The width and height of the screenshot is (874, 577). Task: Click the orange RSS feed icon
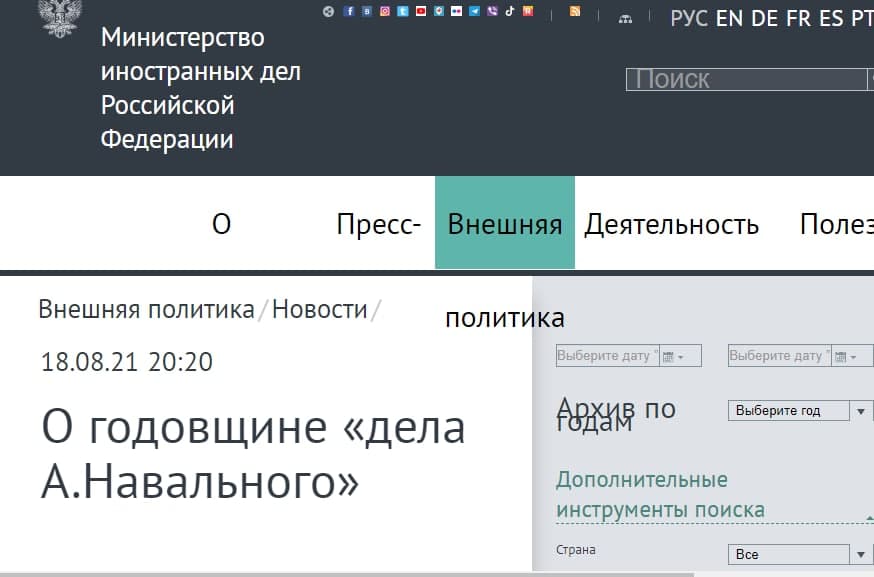point(575,11)
